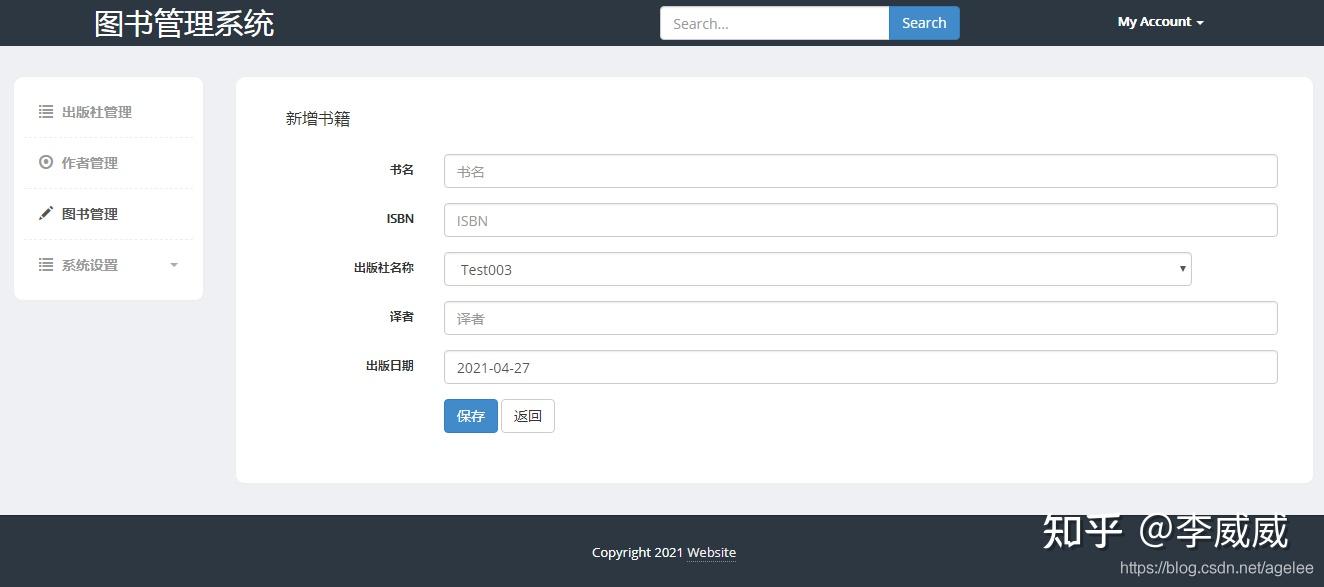This screenshot has height=587, width=1324.
Task: Click the 保存 button
Action: point(470,416)
